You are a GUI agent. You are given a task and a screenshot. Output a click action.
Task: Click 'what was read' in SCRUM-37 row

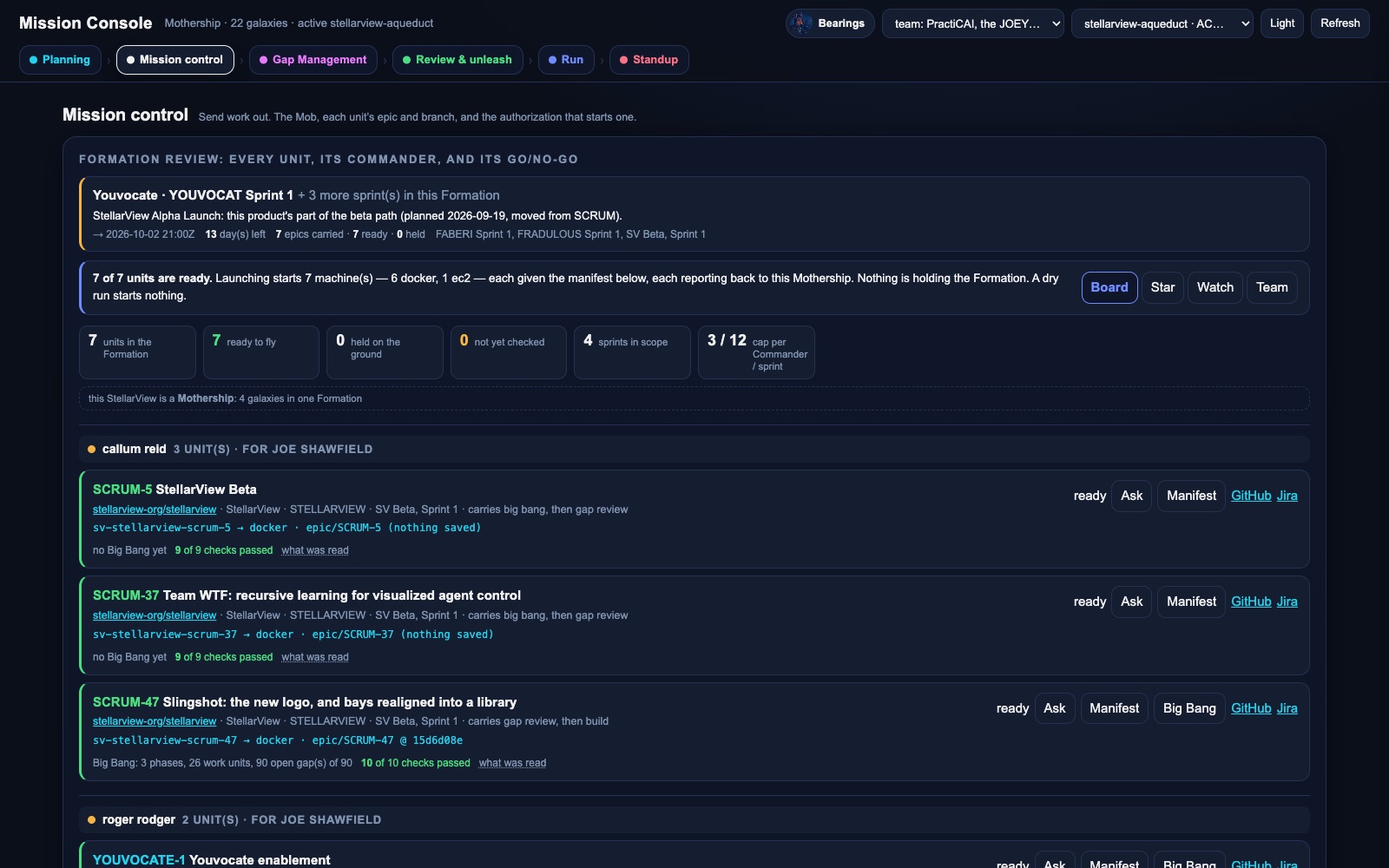tap(315, 657)
